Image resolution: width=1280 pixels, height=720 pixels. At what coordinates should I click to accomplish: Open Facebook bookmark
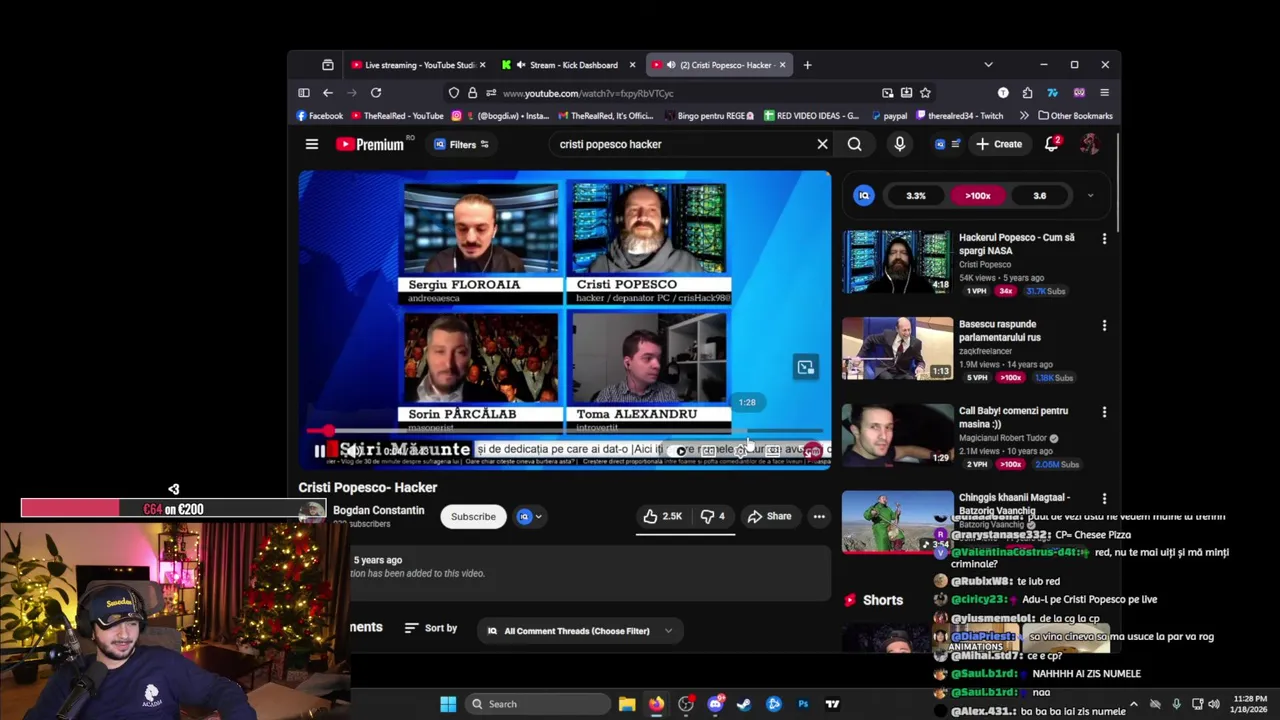tap(320, 116)
